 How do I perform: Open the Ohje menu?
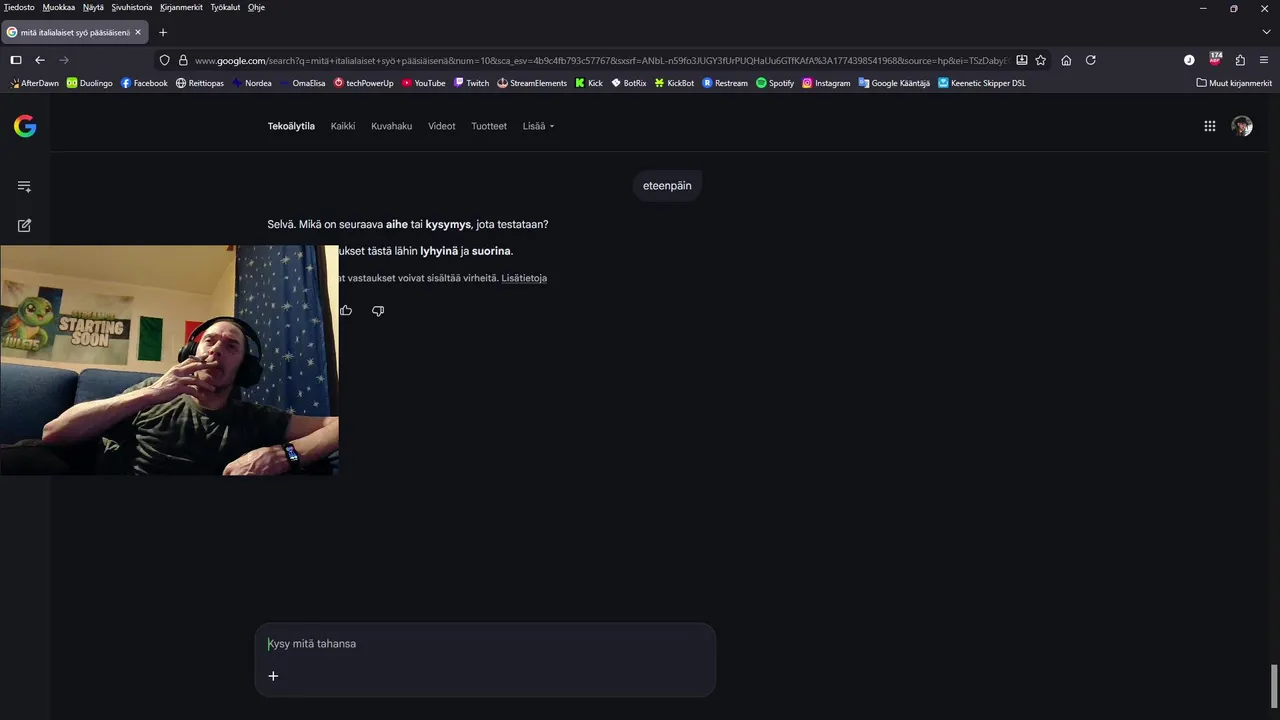[256, 7]
